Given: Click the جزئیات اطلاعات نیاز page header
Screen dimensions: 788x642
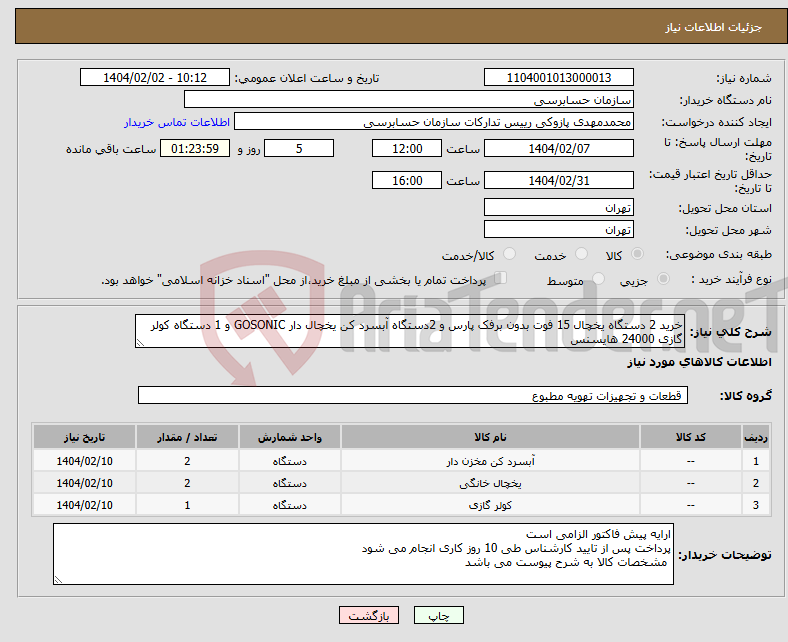Looking at the screenshot, I should (x=714, y=27).
